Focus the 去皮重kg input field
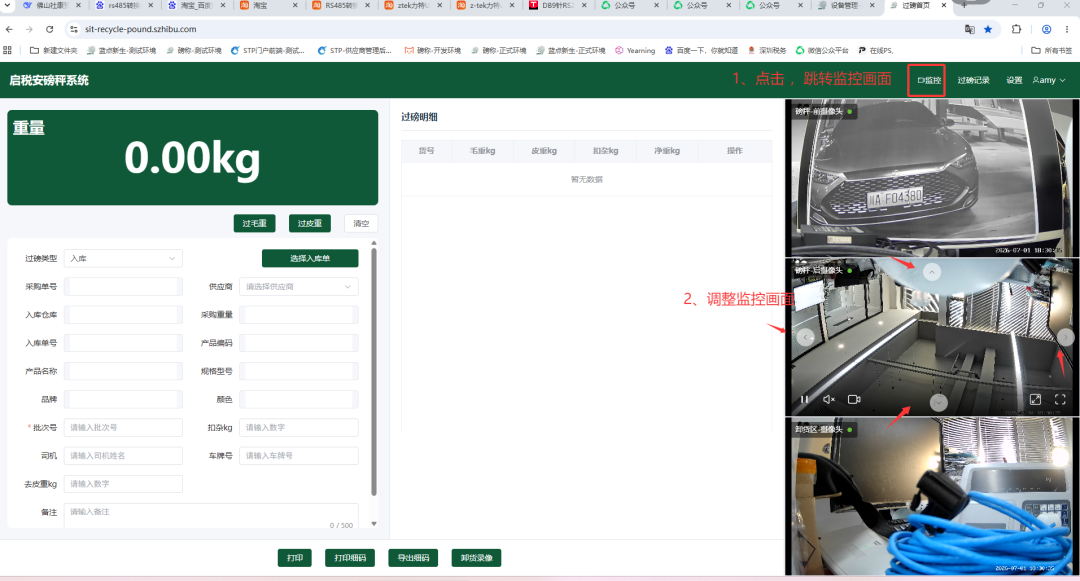This screenshot has width=1080, height=581. click(x=123, y=484)
